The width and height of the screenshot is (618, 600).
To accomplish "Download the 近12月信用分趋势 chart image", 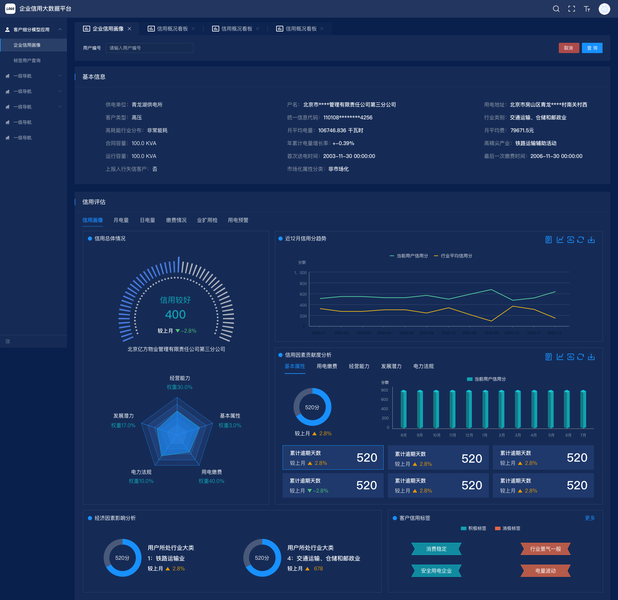I will pos(591,240).
